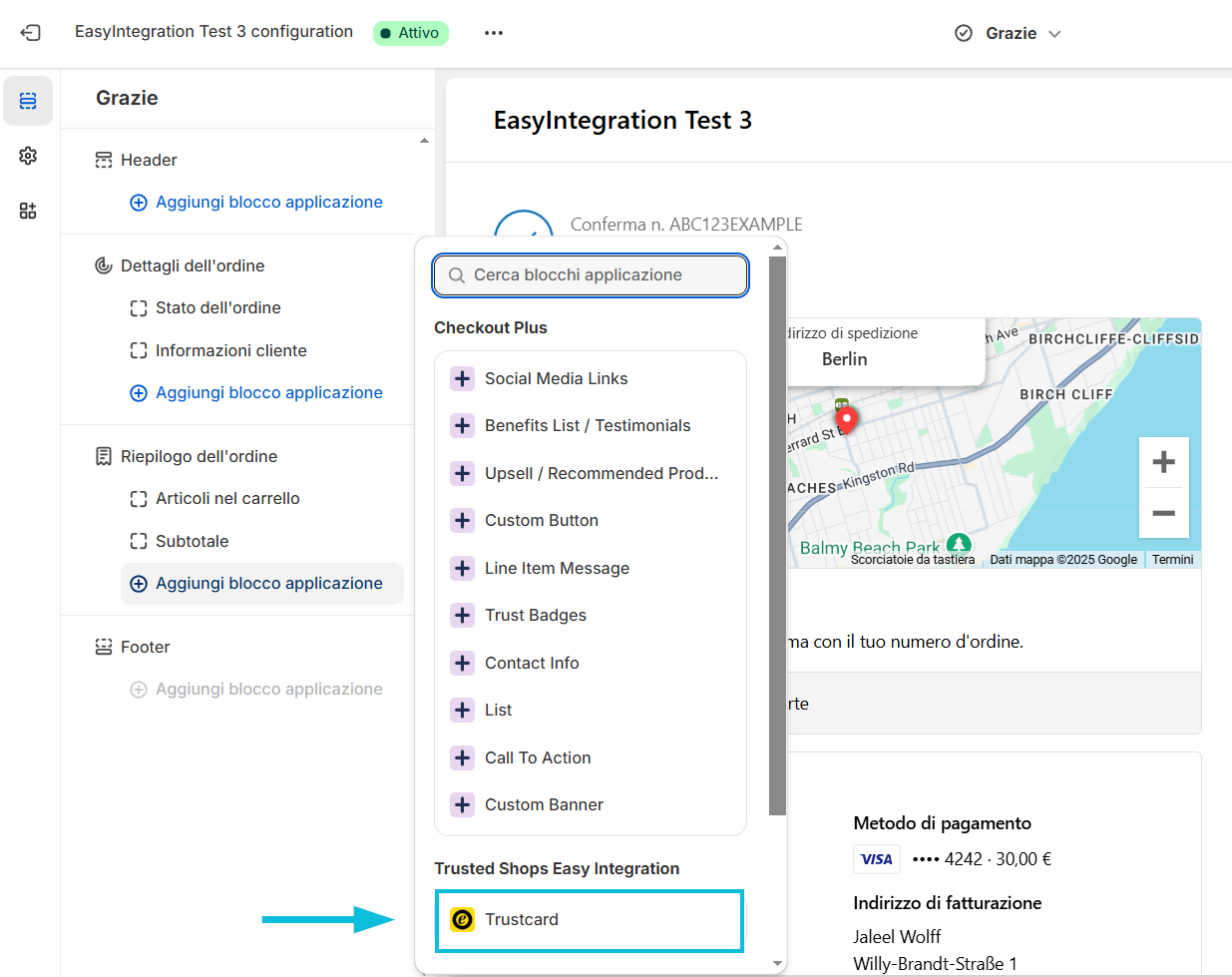Click the exit editor icon
1232x977 pixels.
point(31,33)
